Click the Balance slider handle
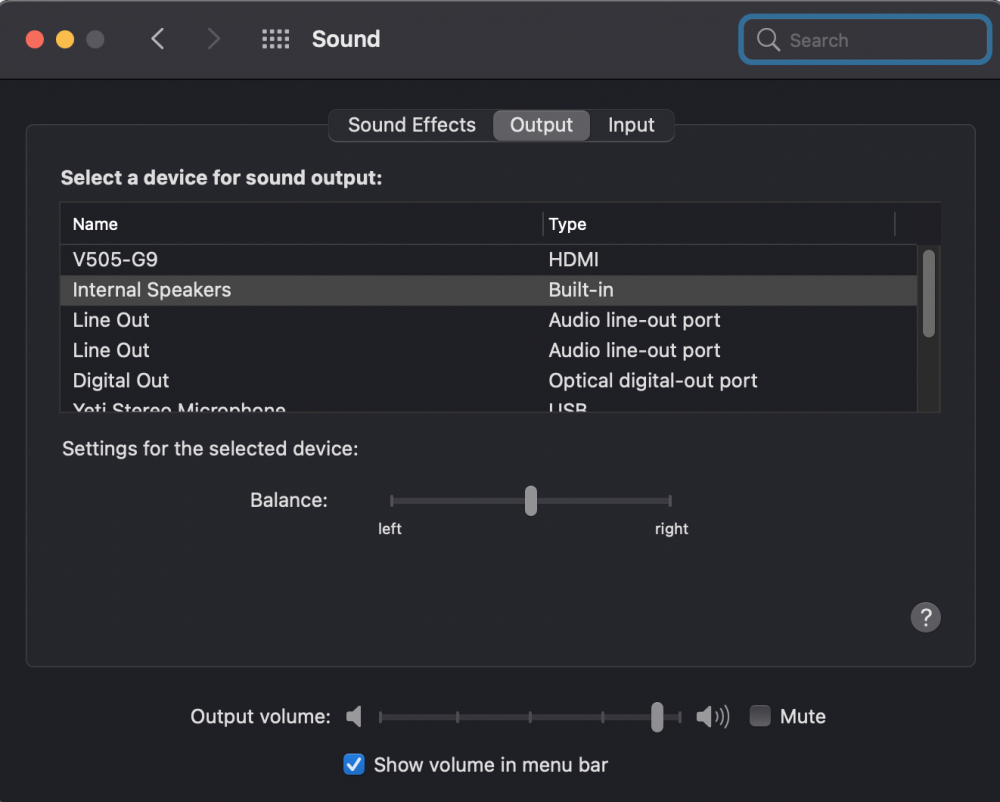This screenshot has width=1000, height=802. coord(531,500)
